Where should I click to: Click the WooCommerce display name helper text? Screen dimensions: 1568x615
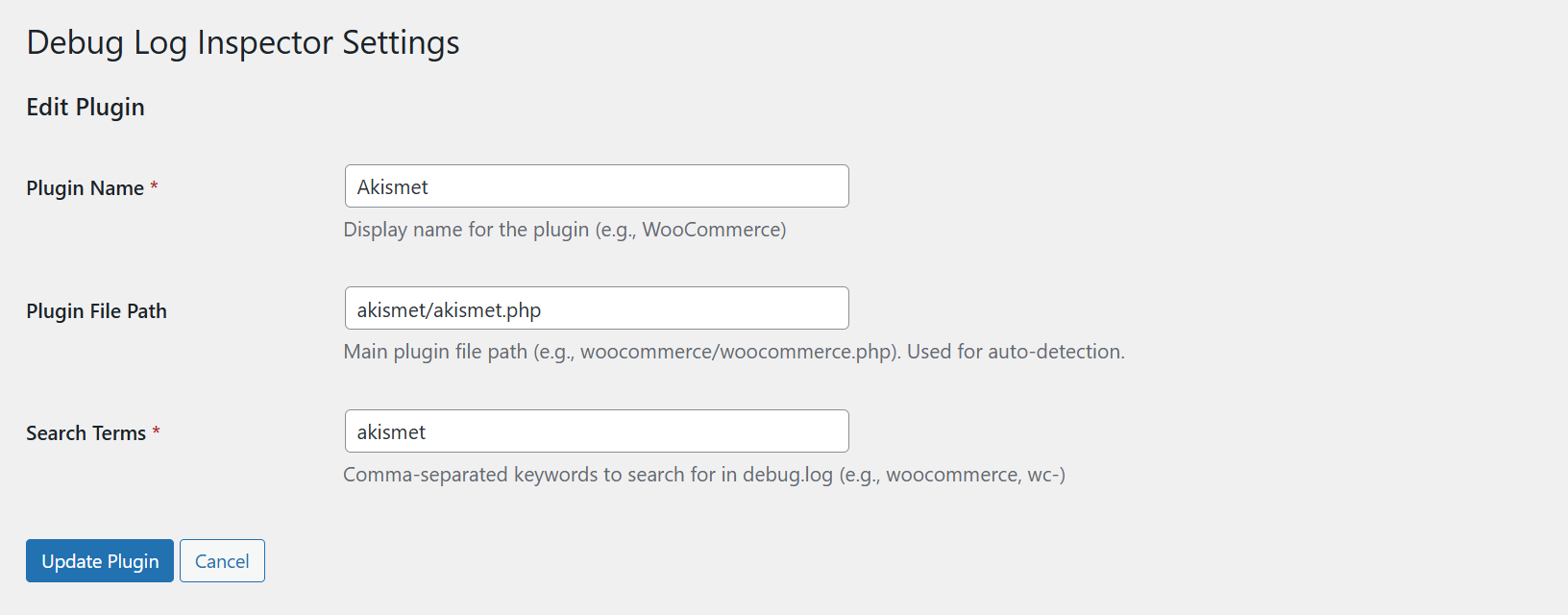pyautogui.click(x=564, y=229)
